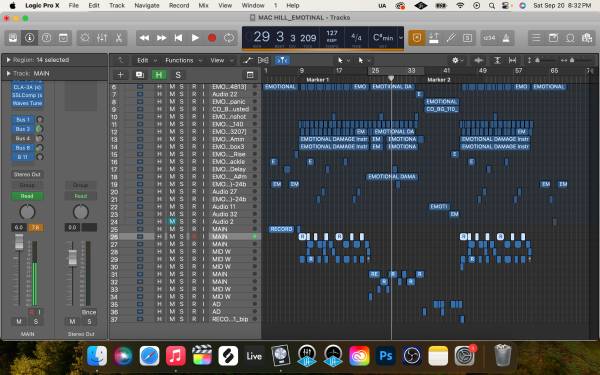Toggle vertical auto zoom icon
Viewport: 600px width, 375px height.
click(497, 60)
